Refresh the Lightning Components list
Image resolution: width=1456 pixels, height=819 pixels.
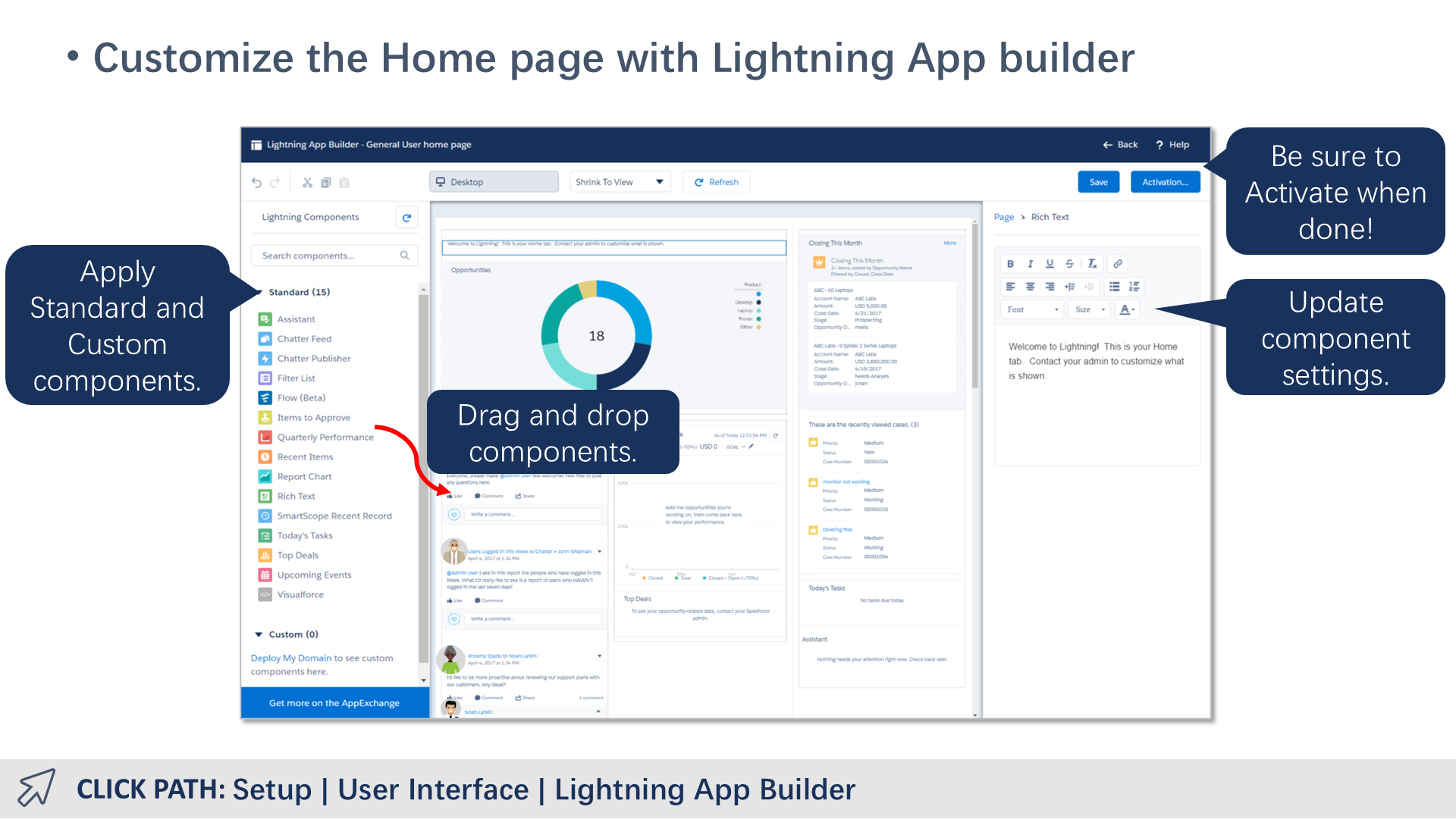[x=406, y=218]
